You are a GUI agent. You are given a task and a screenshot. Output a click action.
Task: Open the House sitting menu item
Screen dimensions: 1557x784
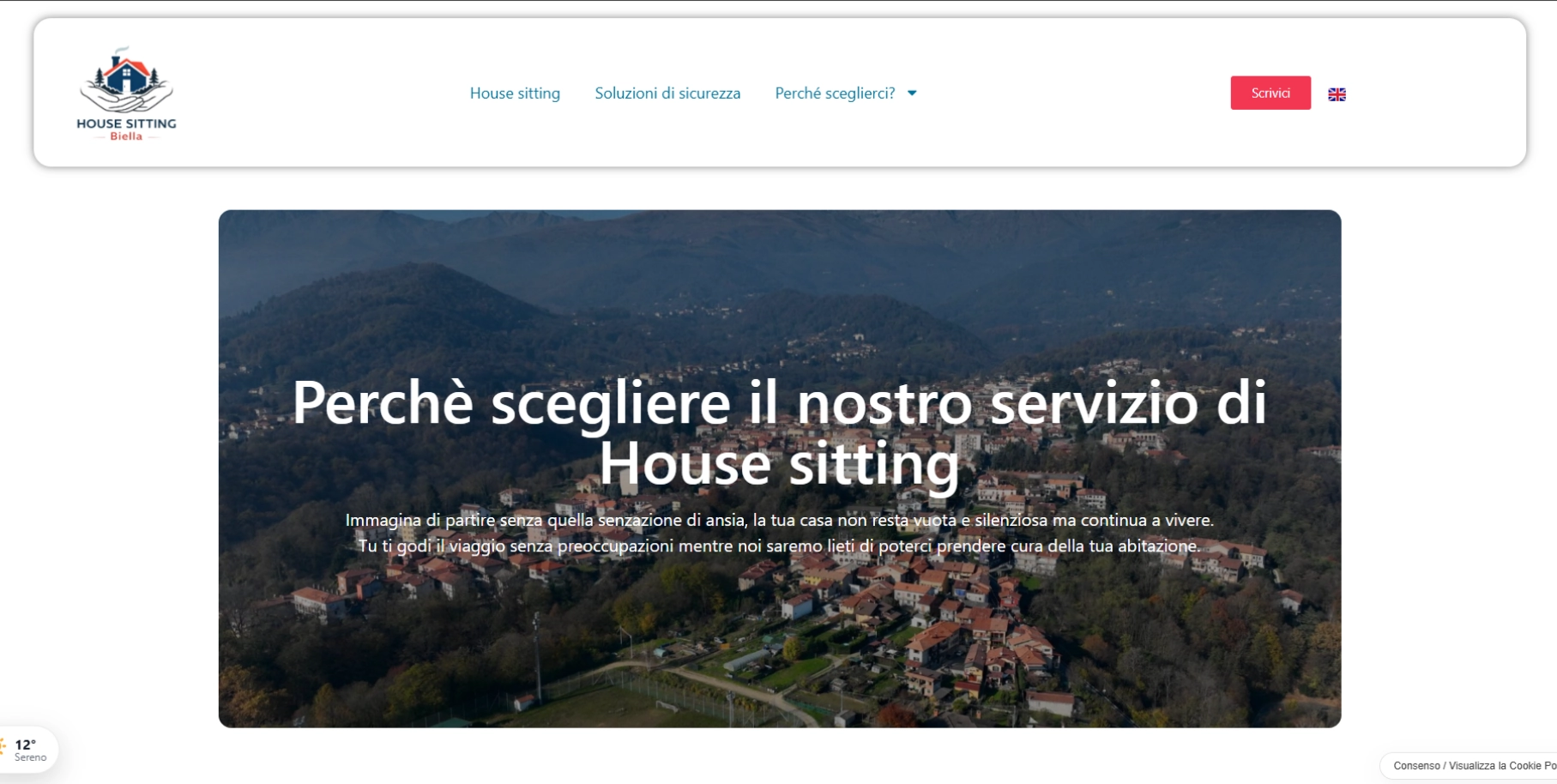click(x=515, y=93)
